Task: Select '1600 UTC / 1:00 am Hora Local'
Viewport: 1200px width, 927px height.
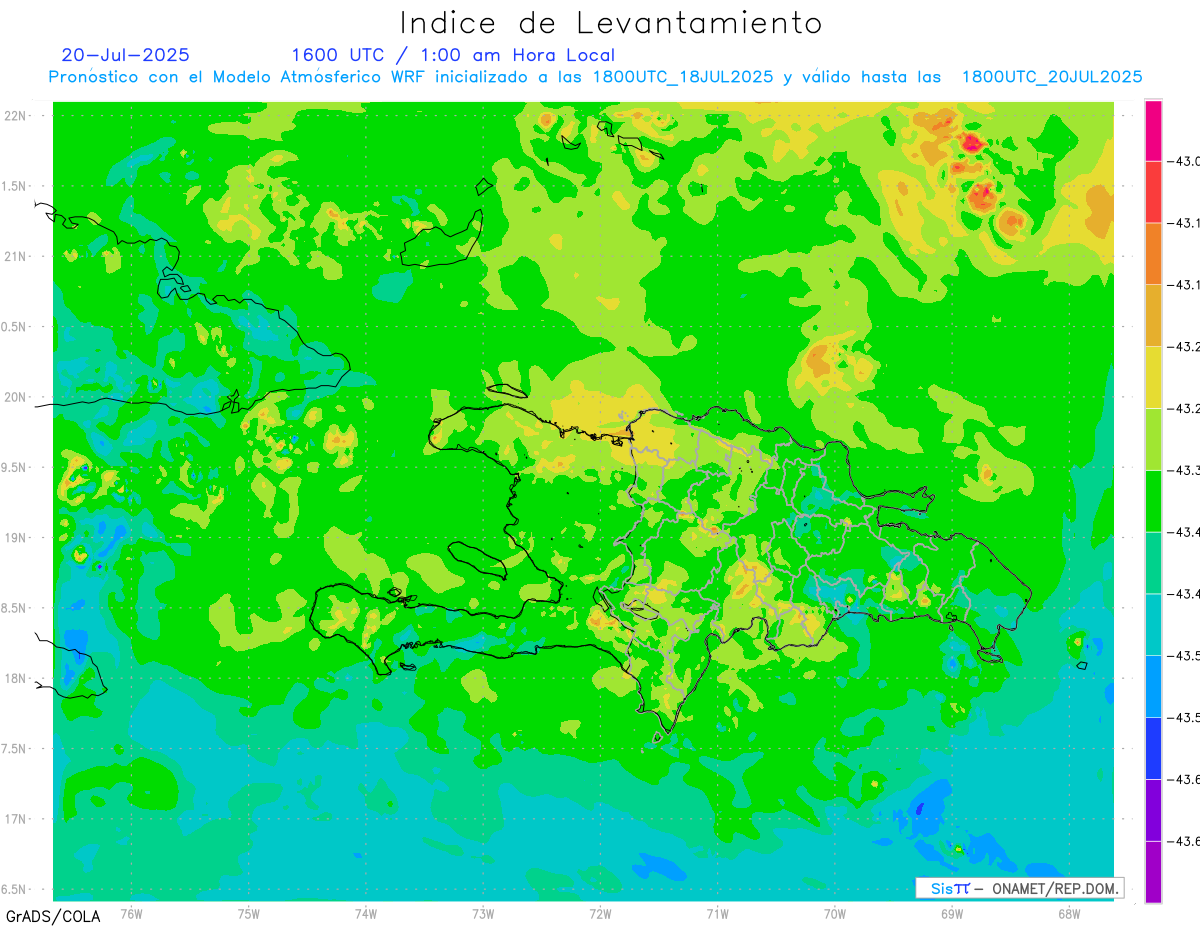Action: coord(453,55)
